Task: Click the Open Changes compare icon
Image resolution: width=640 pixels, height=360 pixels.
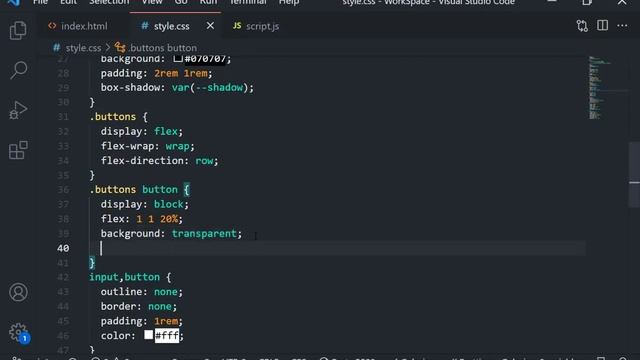Action: 582,26
